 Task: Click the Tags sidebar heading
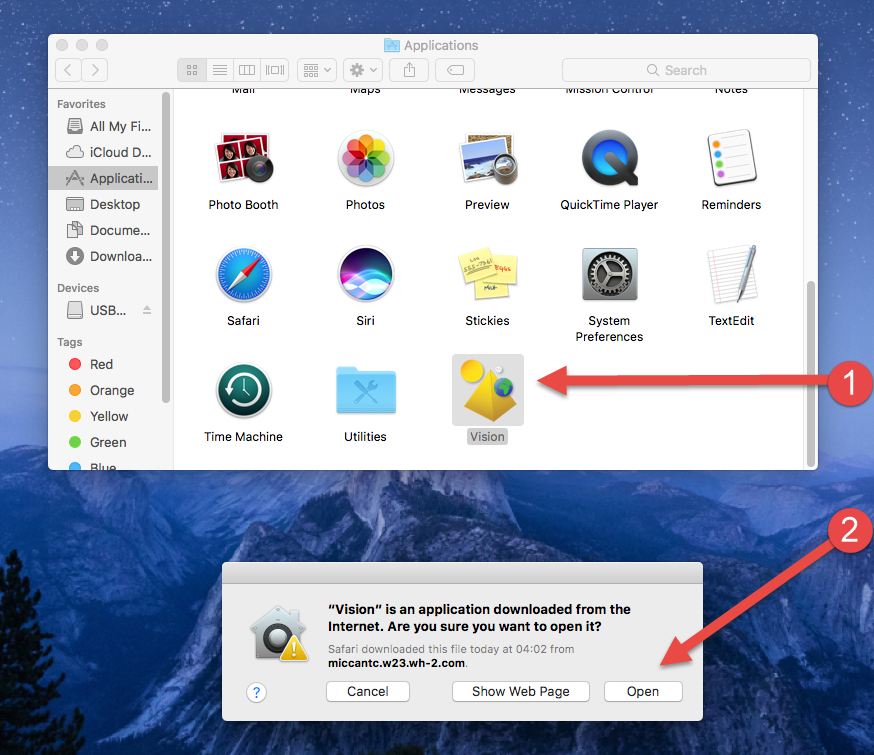click(70, 342)
